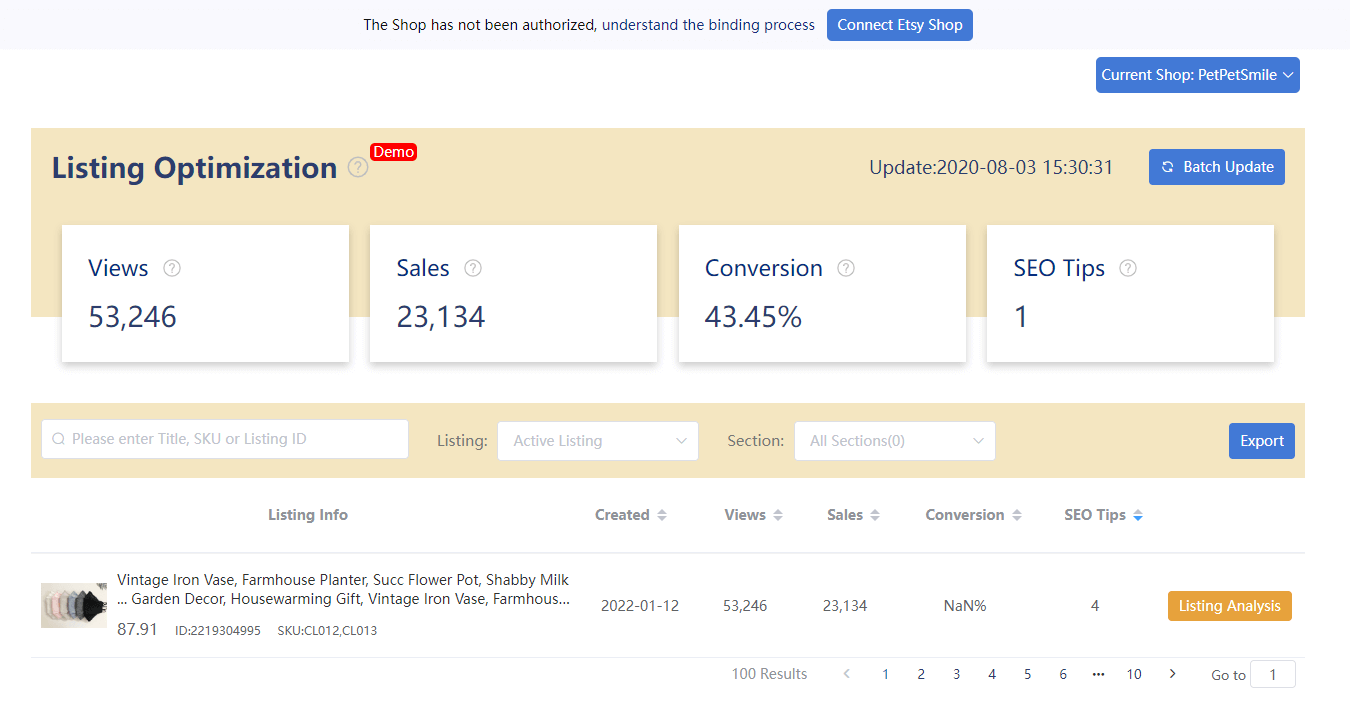Click the search magnifier in the search box
This screenshot has height=710, width=1350.
[x=58, y=439]
